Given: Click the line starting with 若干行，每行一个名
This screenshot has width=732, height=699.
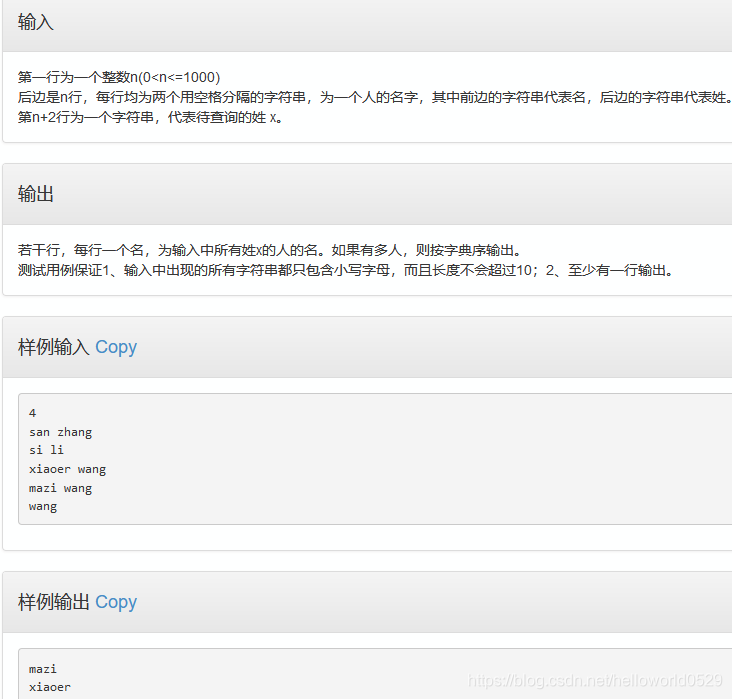Looking at the screenshot, I should pyautogui.click(x=269, y=250).
